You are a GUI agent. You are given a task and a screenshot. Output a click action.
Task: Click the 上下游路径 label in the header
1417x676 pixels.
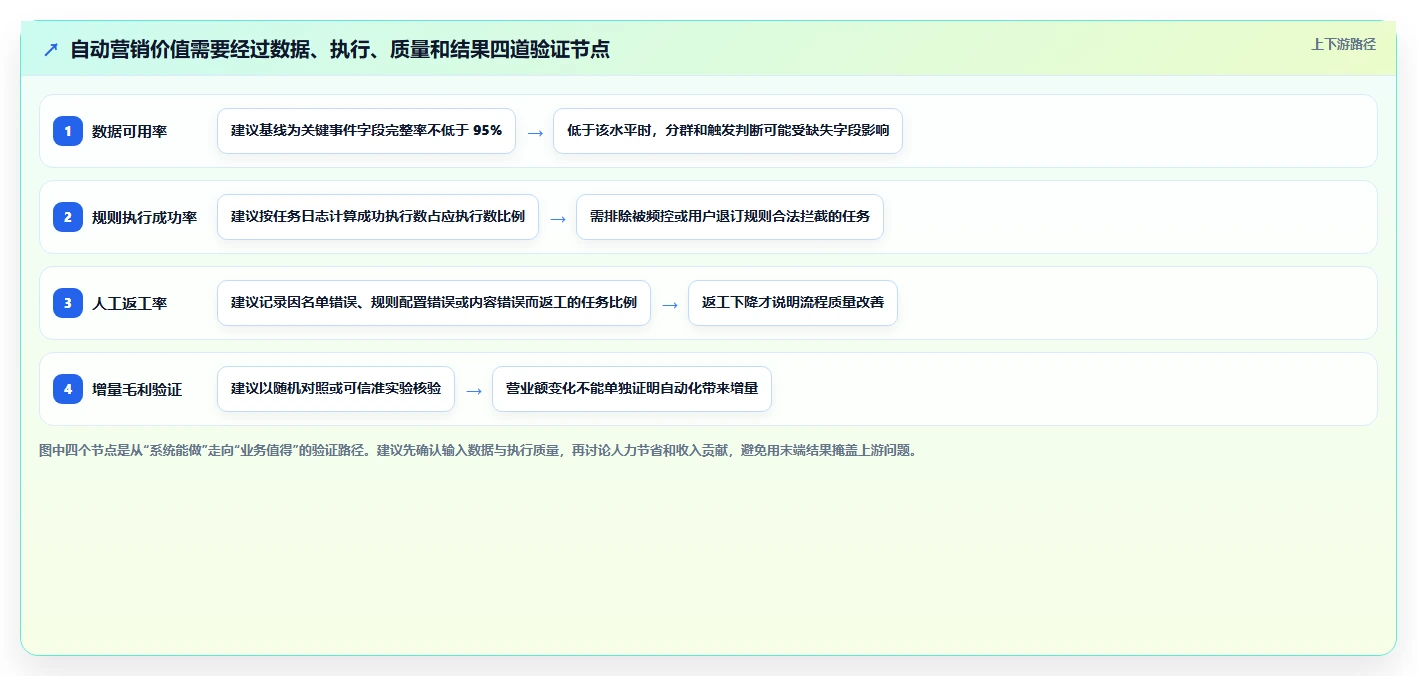pos(1343,44)
